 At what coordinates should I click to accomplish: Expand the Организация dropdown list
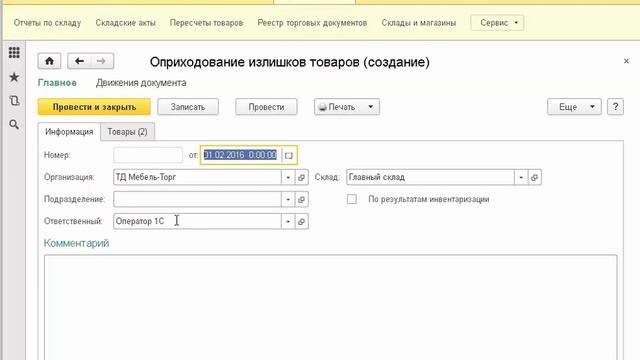pos(288,177)
